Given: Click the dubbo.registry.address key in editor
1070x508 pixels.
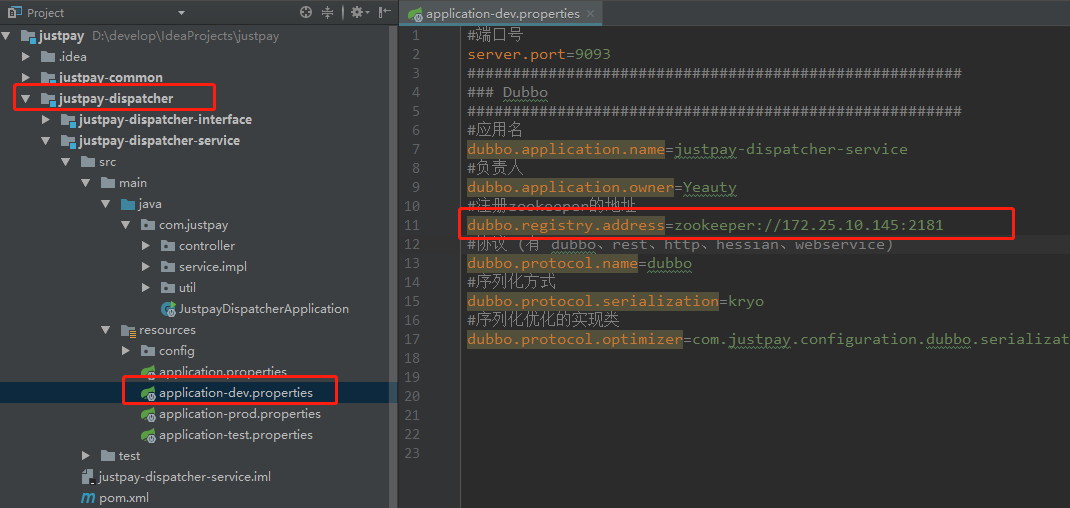Looking at the screenshot, I should (x=566, y=225).
